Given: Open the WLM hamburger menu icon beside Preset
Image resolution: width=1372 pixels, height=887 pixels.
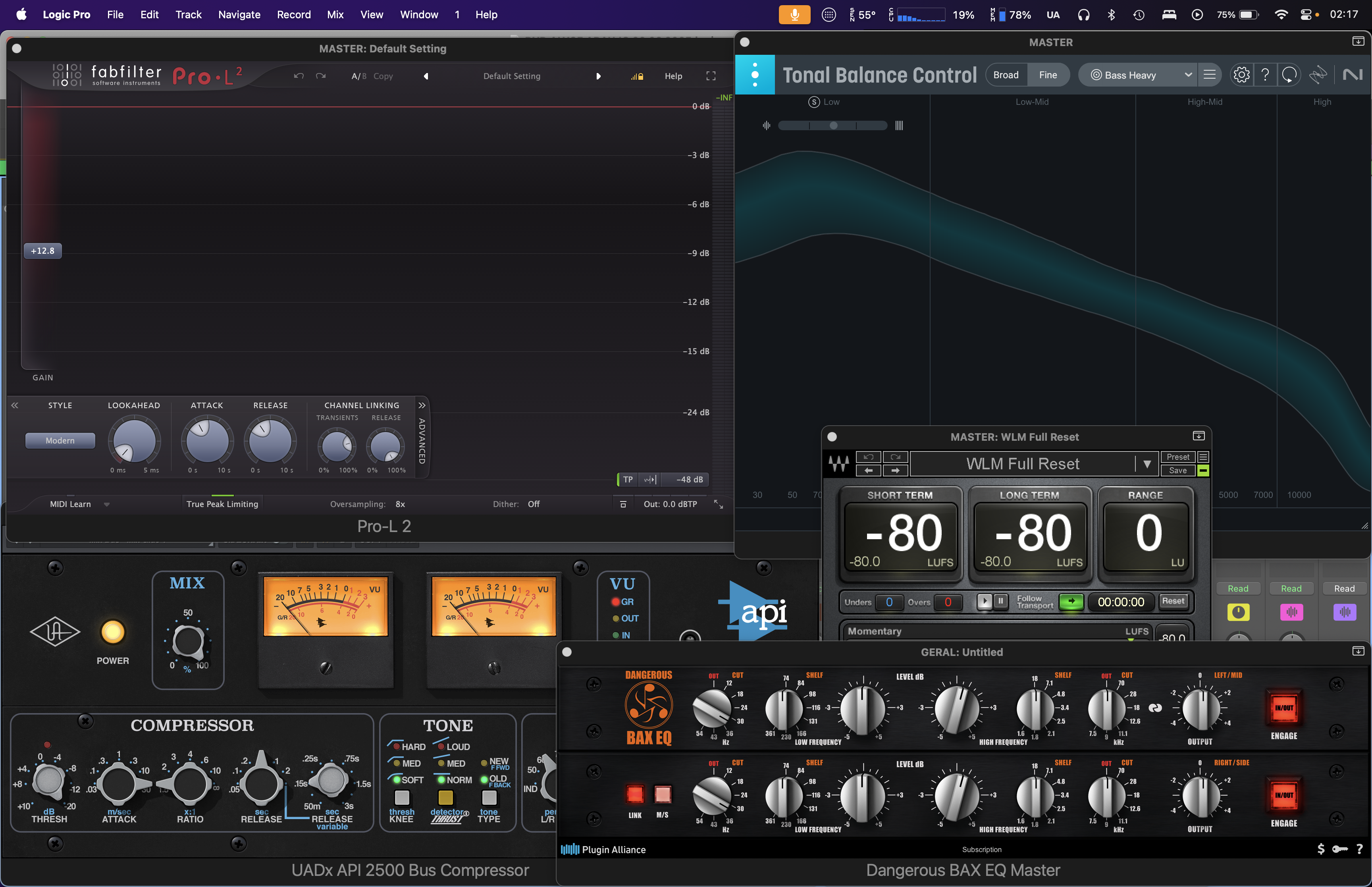Looking at the screenshot, I should pyautogui.click(x=1203, y=457).
